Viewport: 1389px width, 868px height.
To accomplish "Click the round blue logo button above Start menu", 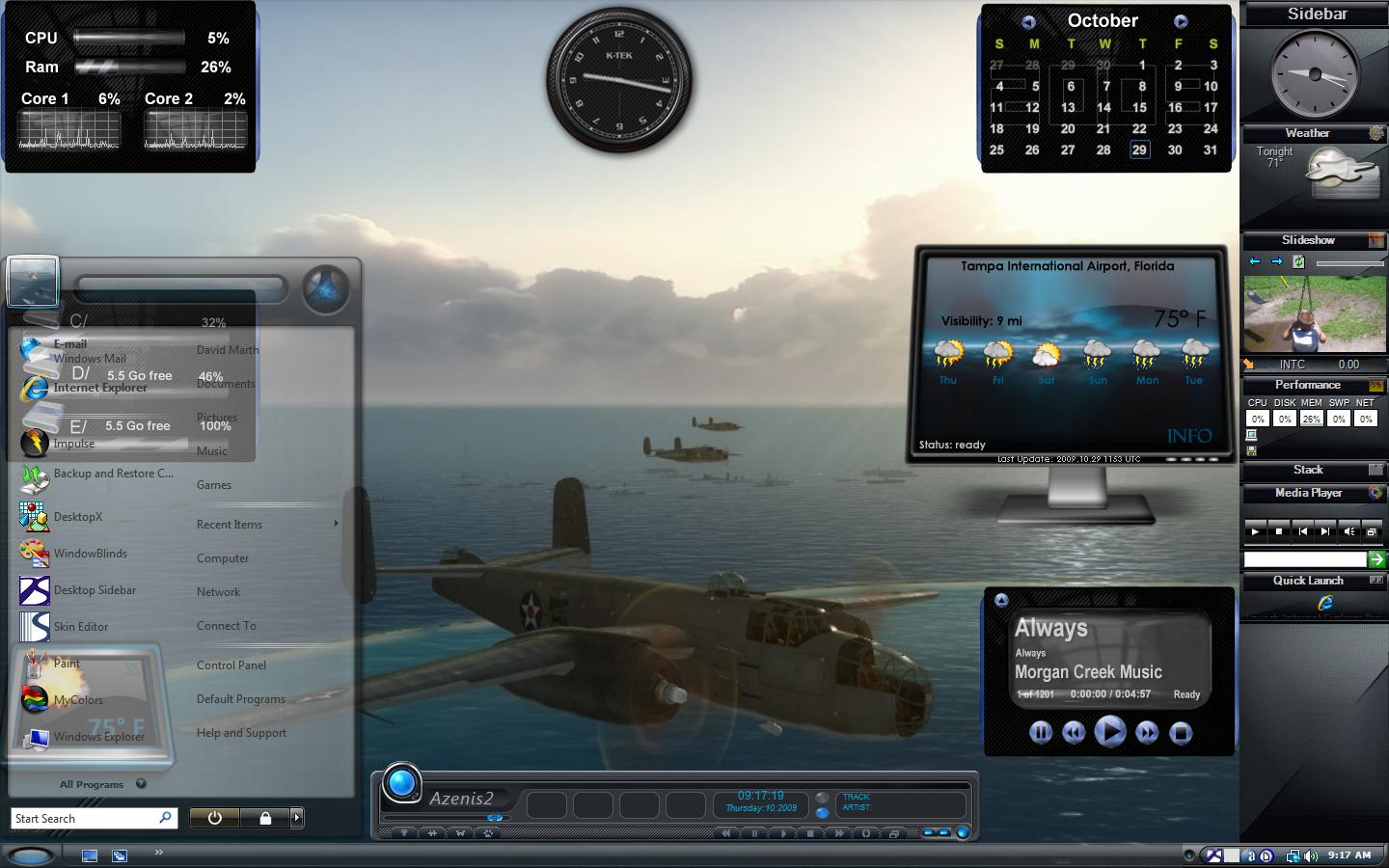I will (325, 290).
